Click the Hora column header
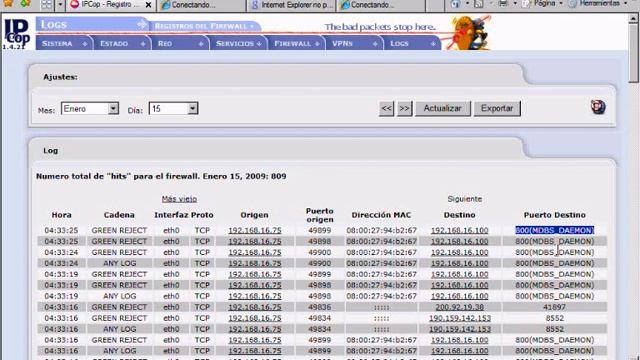The height and width of the screenshot is (360, 640). [x=61, y=215]
